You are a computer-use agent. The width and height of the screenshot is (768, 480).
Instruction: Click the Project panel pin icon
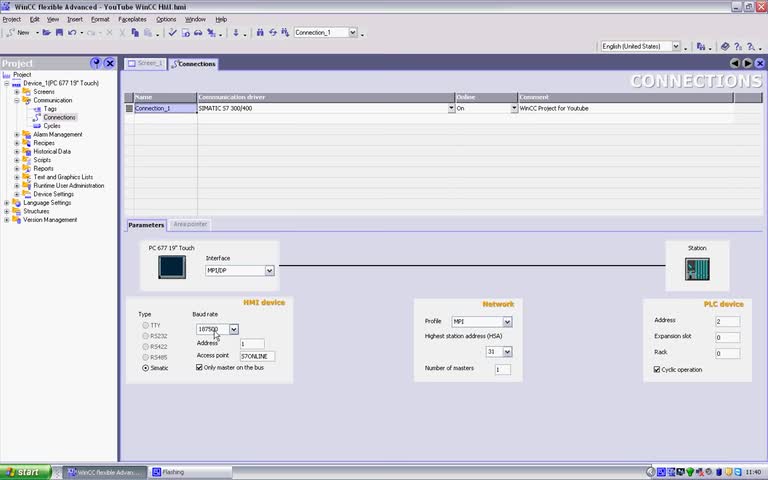tap(96, 63)
